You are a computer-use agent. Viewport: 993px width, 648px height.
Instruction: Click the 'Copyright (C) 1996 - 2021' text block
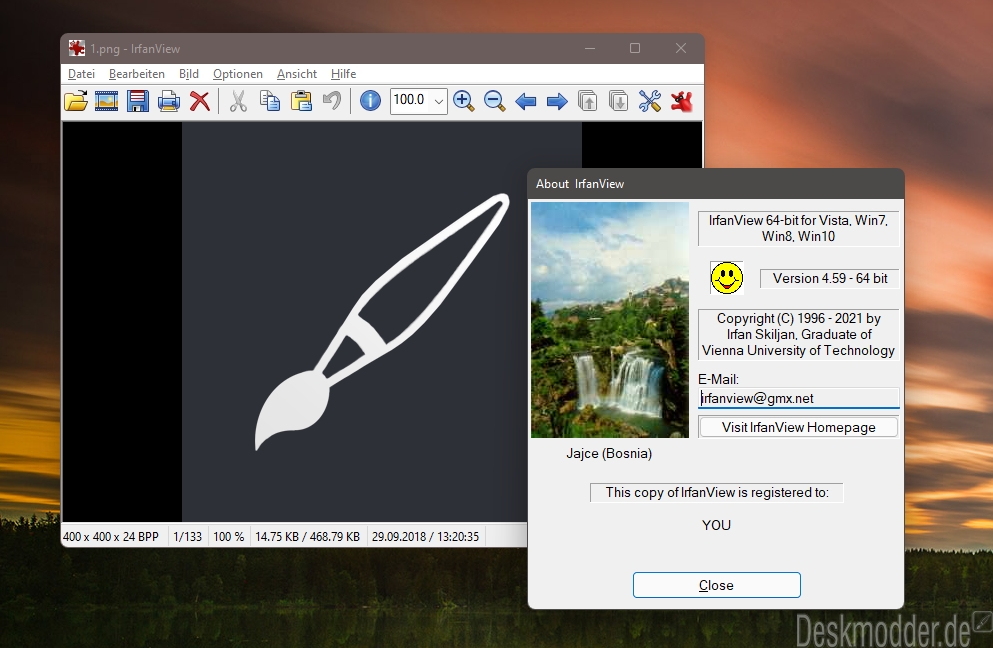click(799, 334)
